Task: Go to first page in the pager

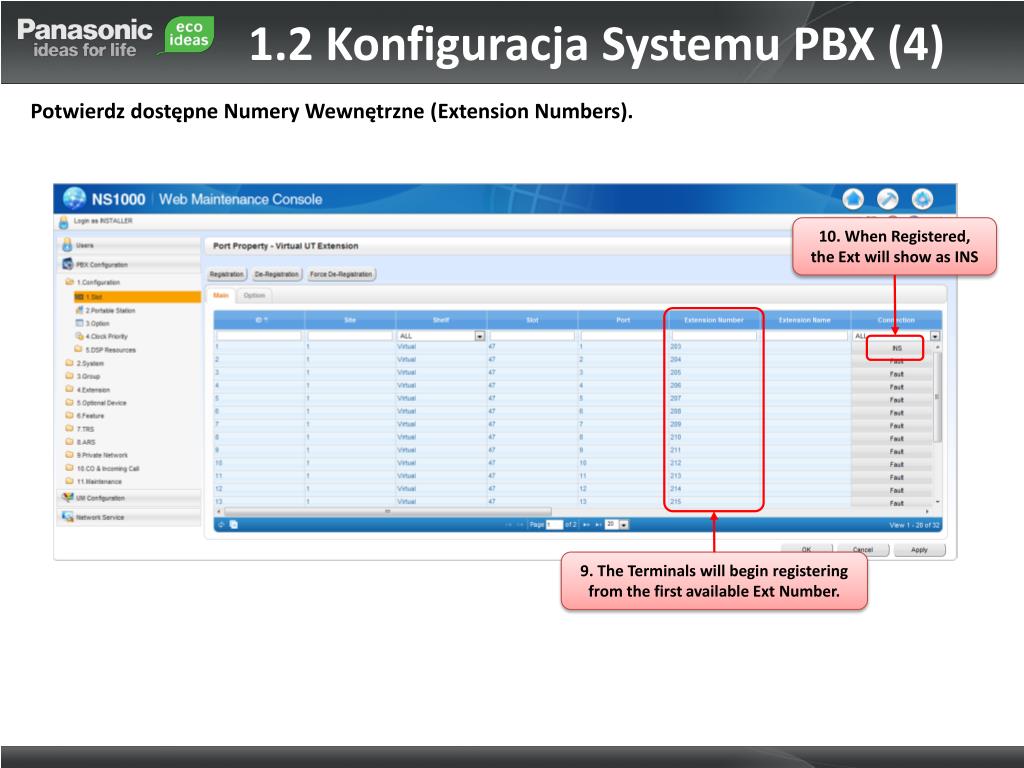Action: tap(508, 524)
